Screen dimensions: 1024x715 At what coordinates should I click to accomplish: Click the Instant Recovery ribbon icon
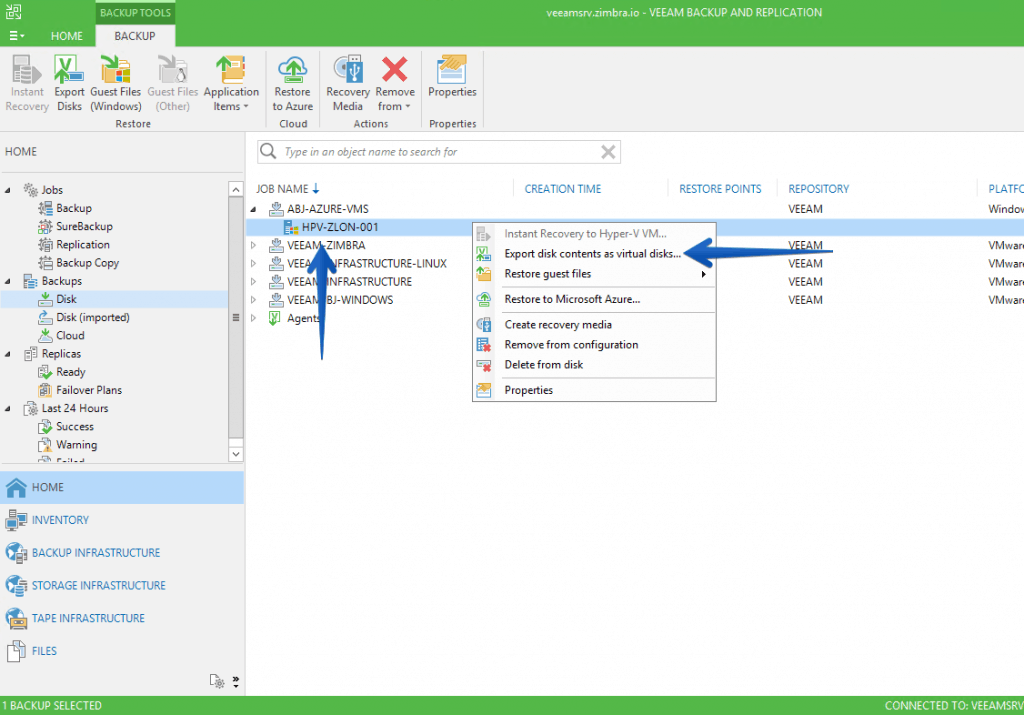pos(27,83)
